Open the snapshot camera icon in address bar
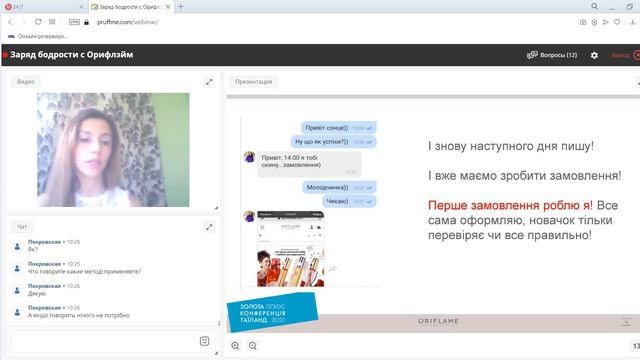640x360 pixels. (x=583, y=22)
